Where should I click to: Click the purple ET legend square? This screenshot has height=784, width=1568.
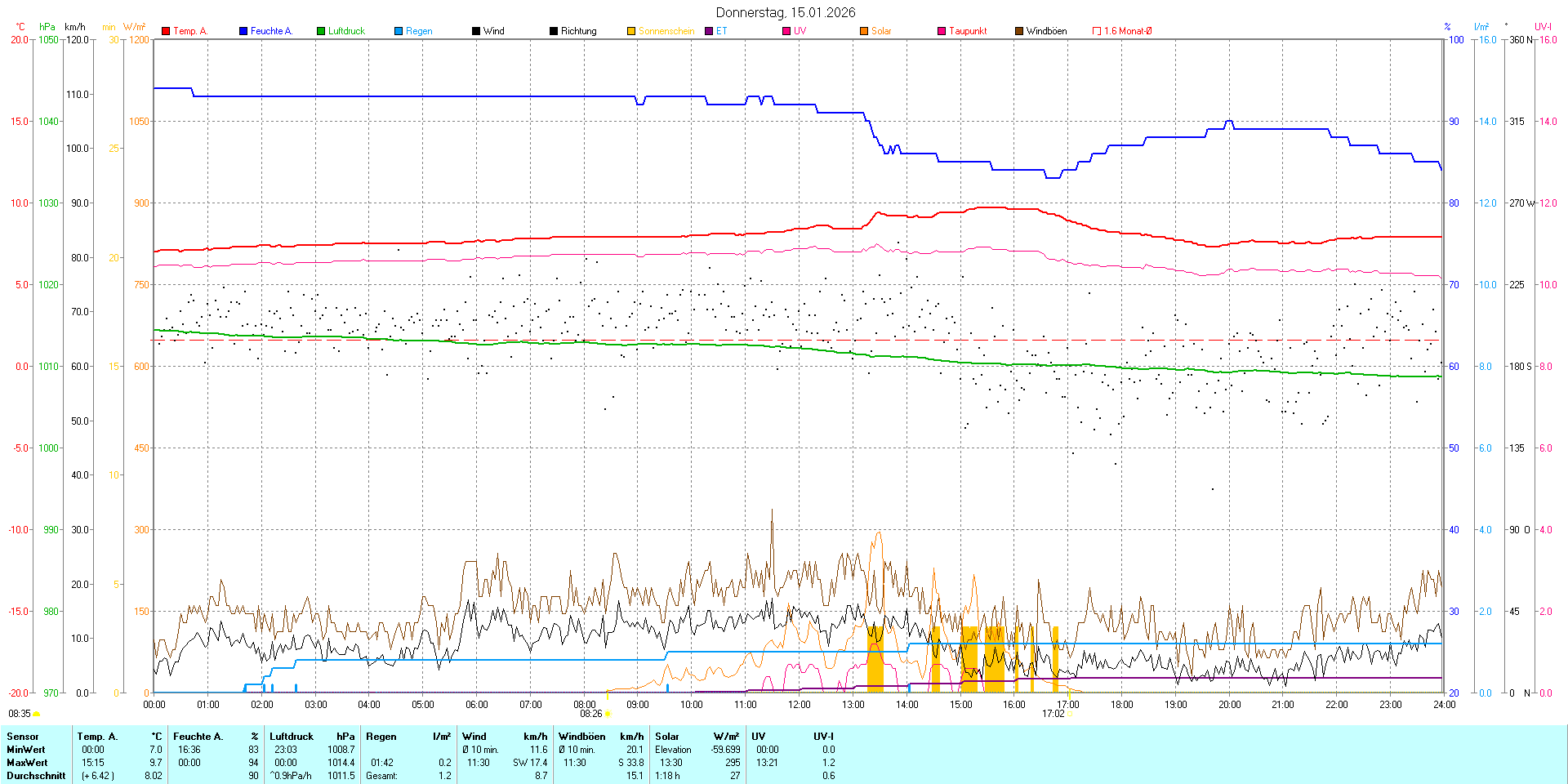709,31
